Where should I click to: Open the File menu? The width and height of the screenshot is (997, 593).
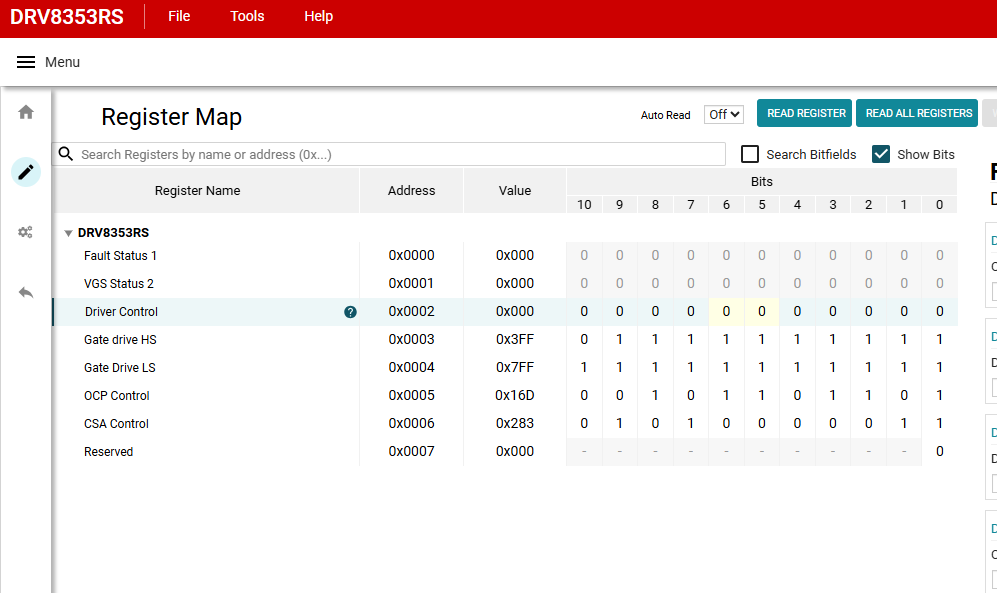(x=179, y=17)
